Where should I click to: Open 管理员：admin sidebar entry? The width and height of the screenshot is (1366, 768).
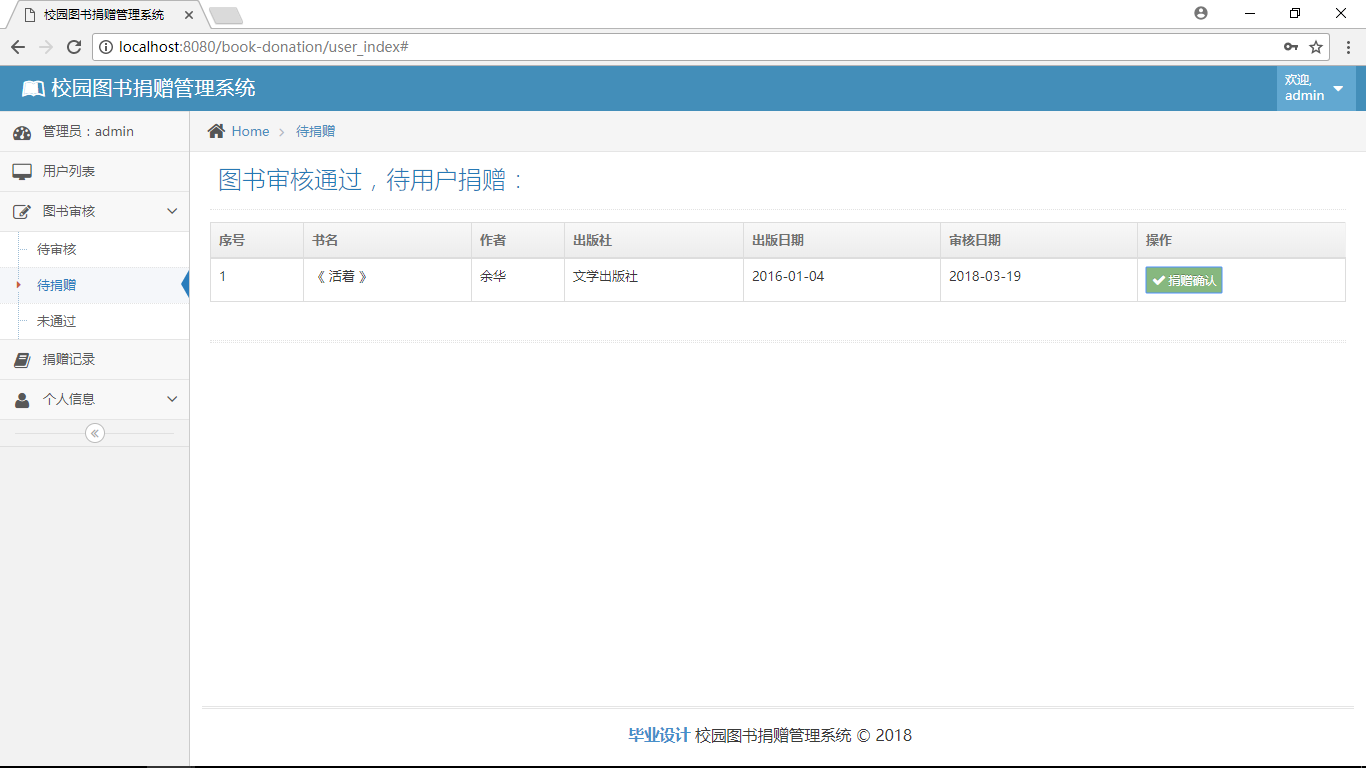click(94, 132)
